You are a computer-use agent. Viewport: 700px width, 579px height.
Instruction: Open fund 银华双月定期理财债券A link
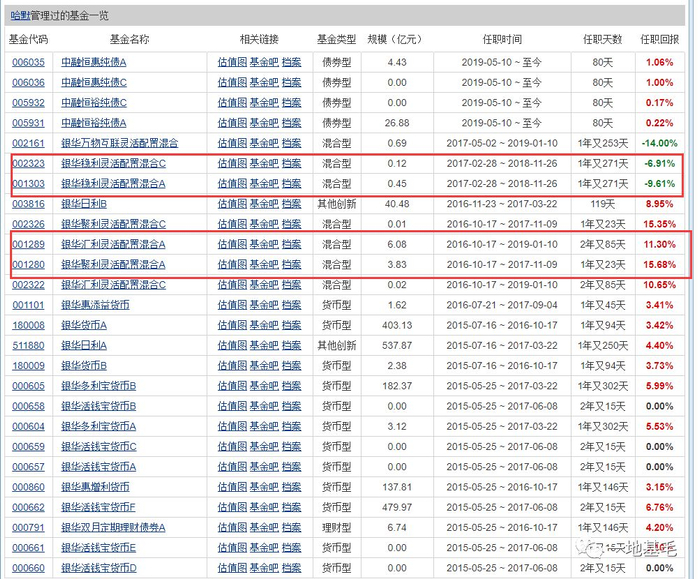click(113, 528)
